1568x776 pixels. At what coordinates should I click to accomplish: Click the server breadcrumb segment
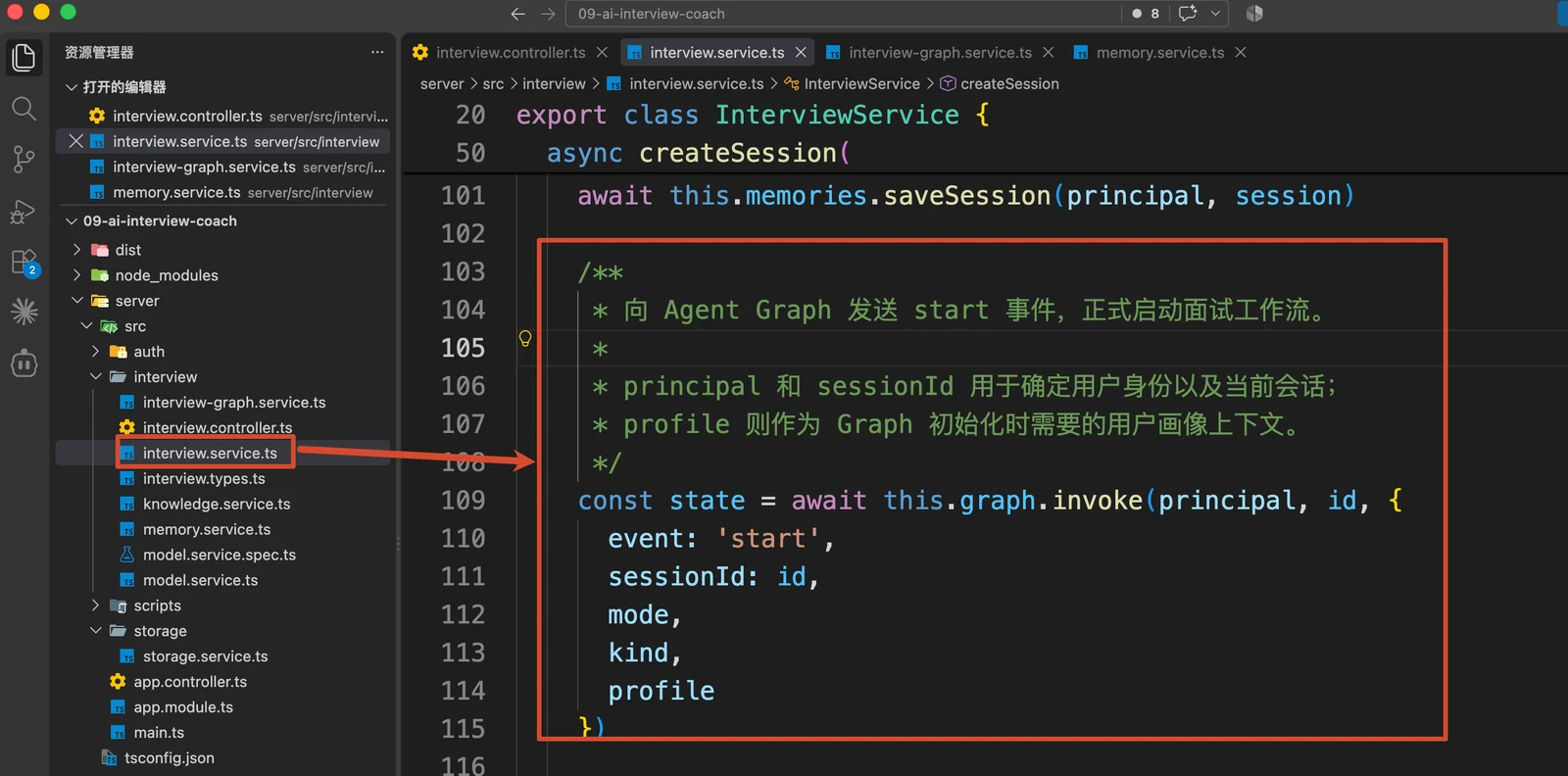click(x=442, y=84)
